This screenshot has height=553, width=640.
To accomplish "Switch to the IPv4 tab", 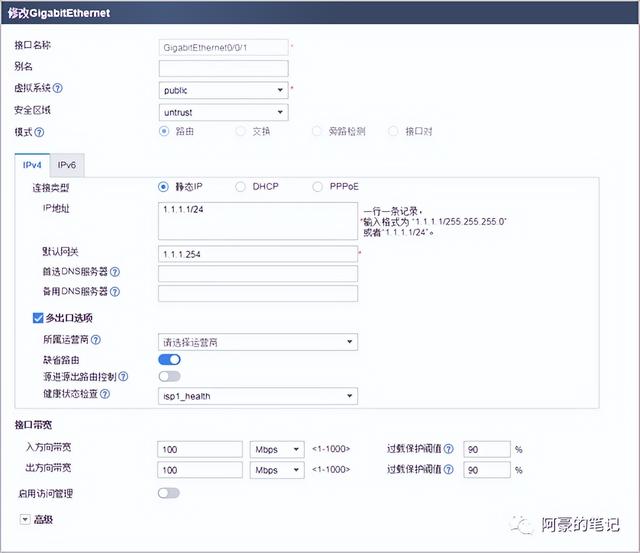I will tap(32, 165).
